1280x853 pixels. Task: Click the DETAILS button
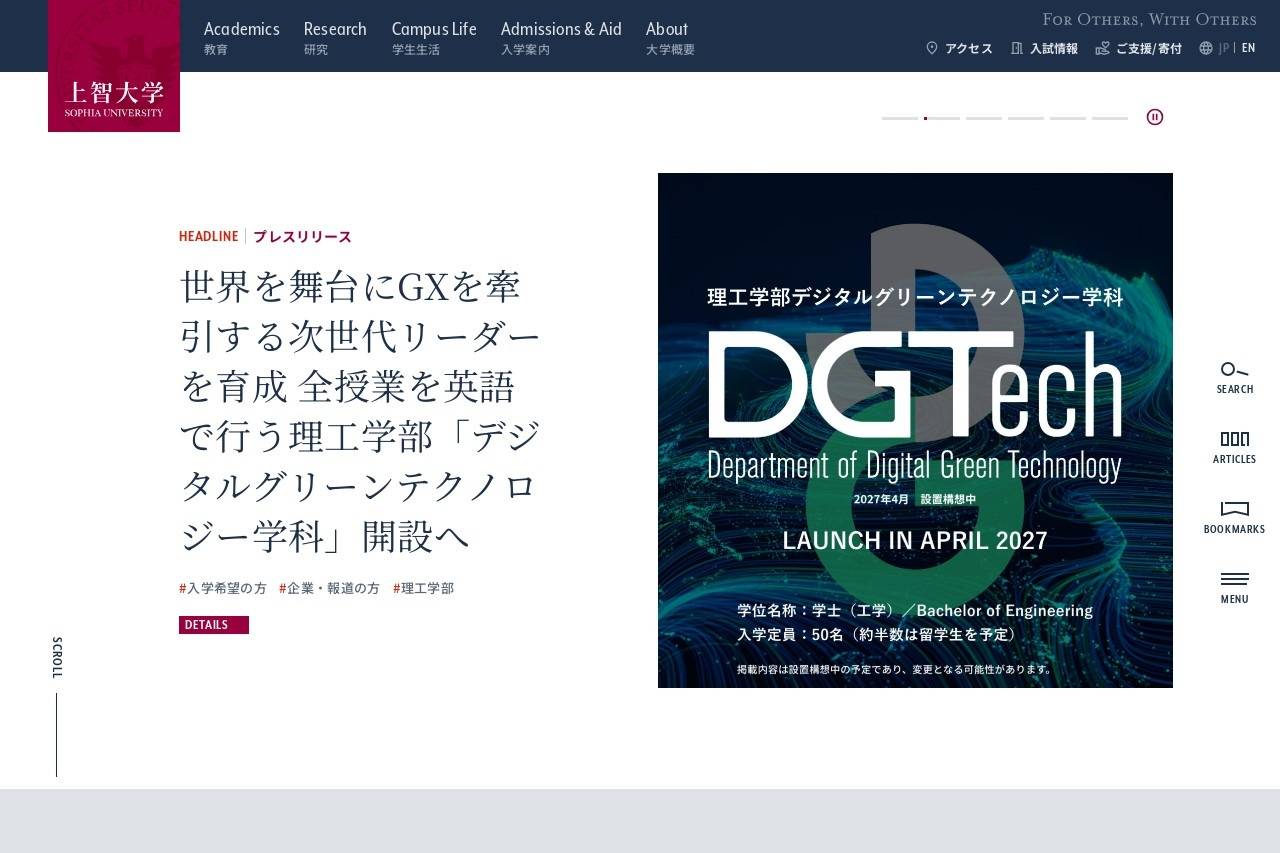click(x=214, y=625)
